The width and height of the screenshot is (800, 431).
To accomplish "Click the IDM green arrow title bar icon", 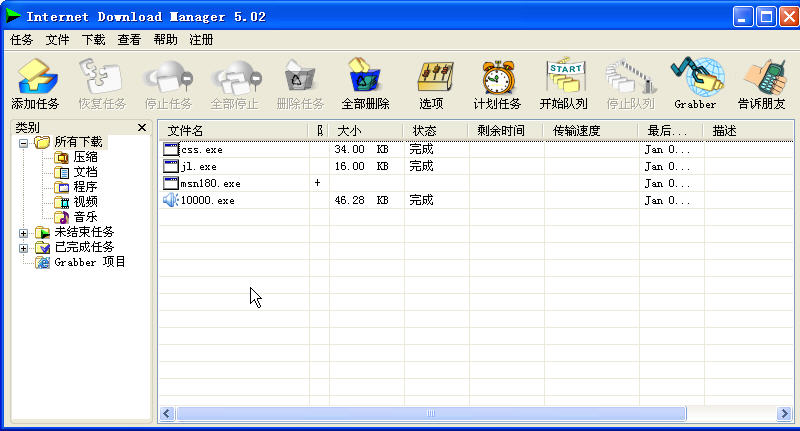I will coord(13,16).
